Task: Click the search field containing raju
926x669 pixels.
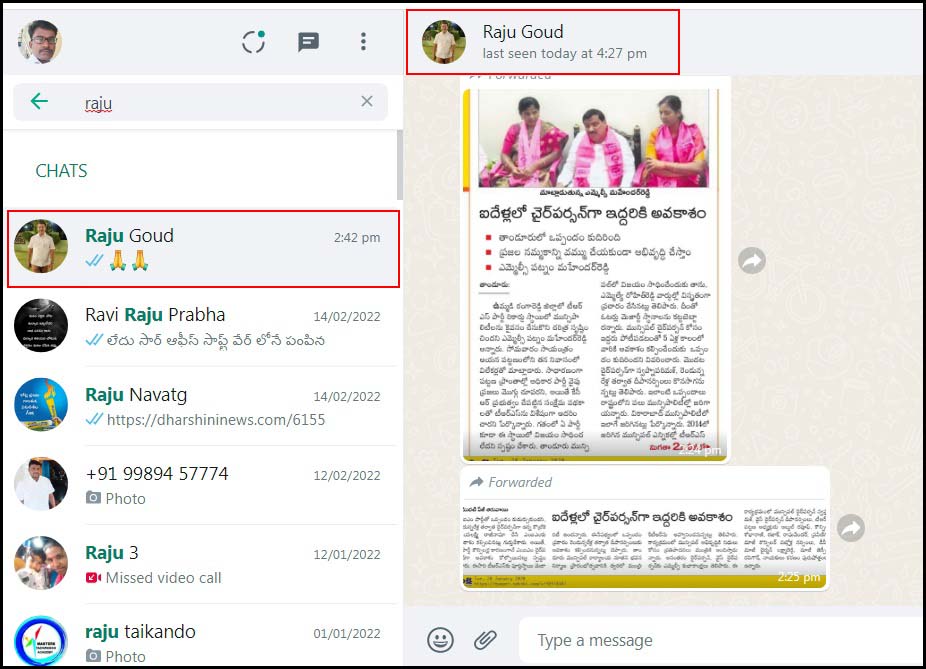Action: (210, 102)
